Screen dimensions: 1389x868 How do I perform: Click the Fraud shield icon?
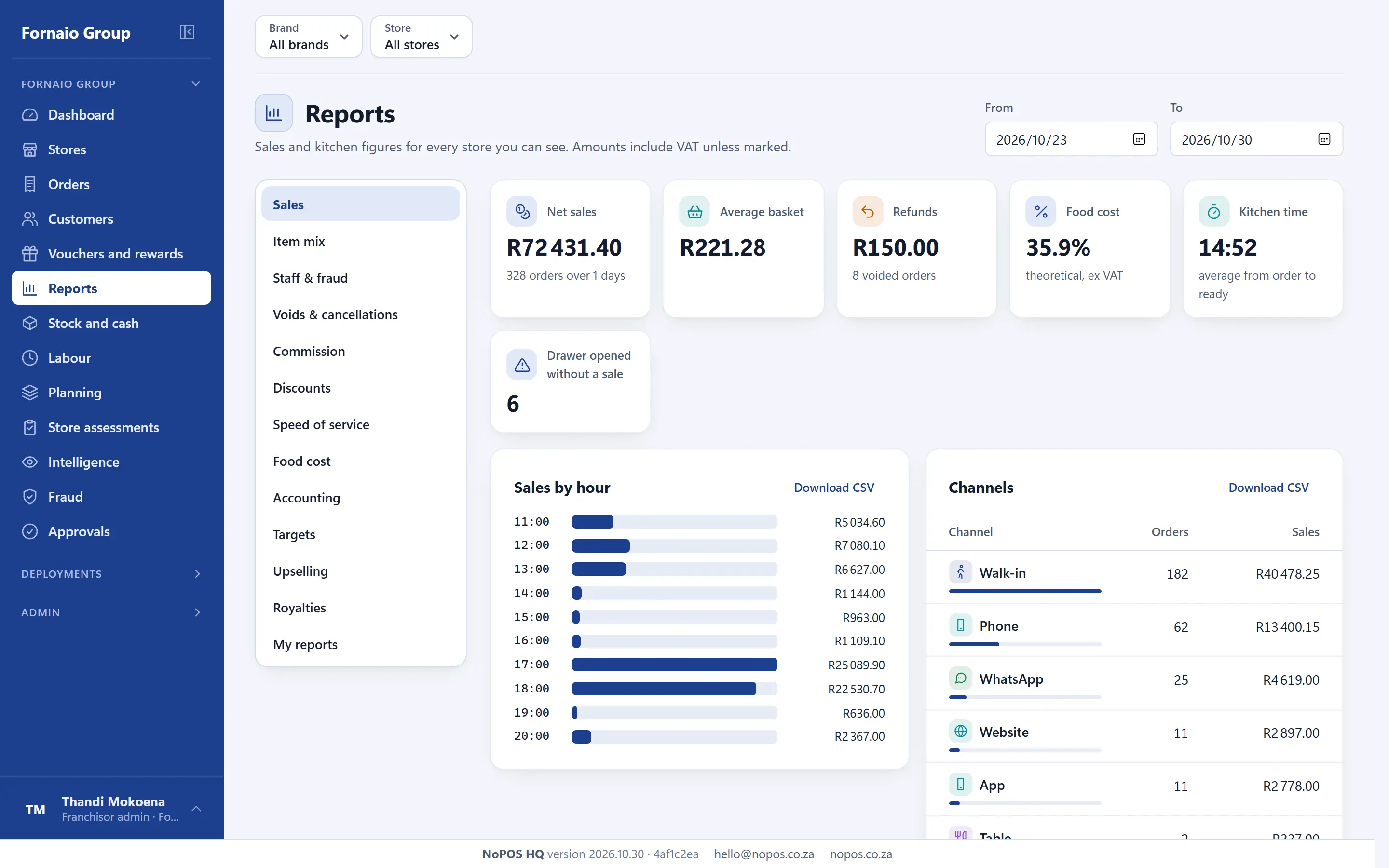(x=30, y=497)
